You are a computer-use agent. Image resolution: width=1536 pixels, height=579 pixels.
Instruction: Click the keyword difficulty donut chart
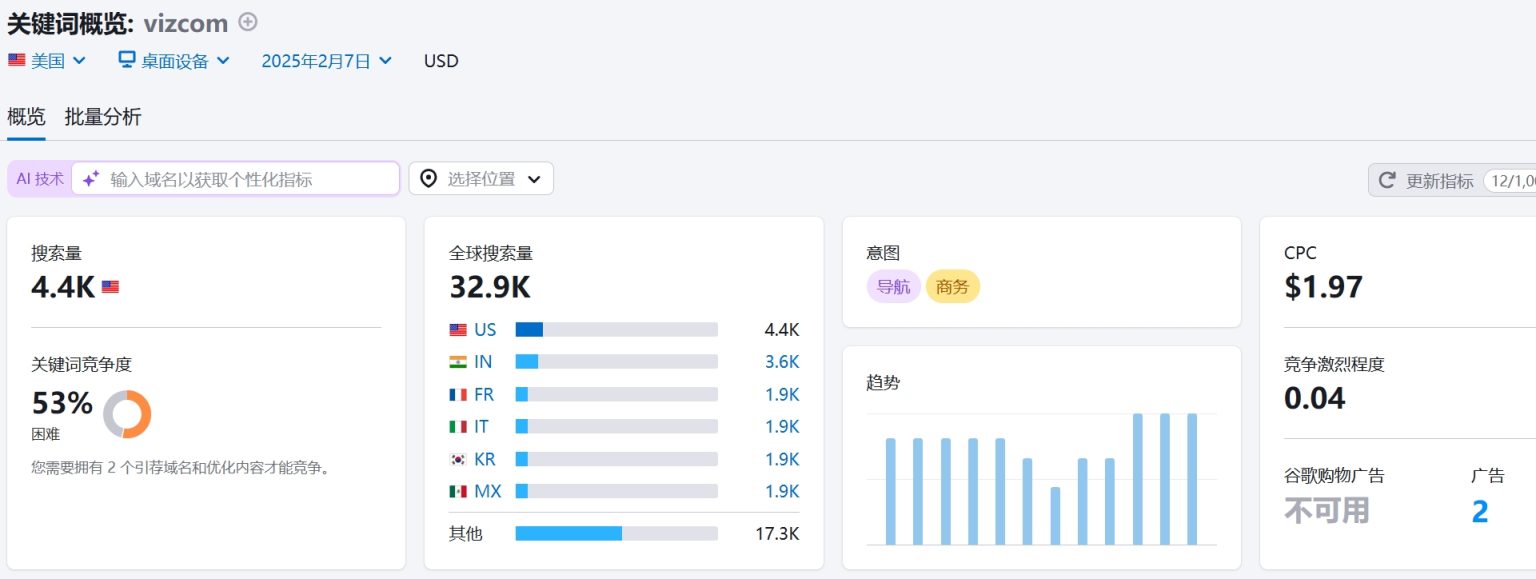tap(127, 413)
